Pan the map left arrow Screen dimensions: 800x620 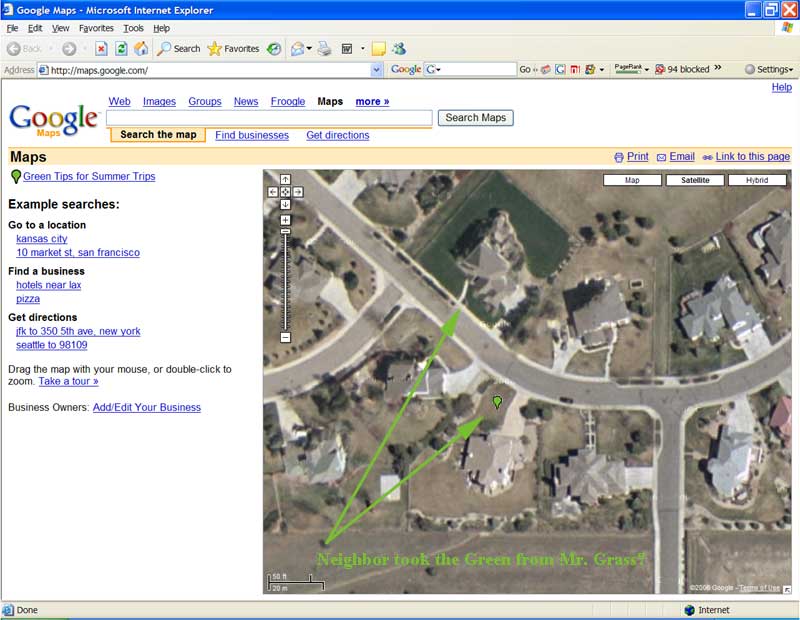click(x=273, y=192)
